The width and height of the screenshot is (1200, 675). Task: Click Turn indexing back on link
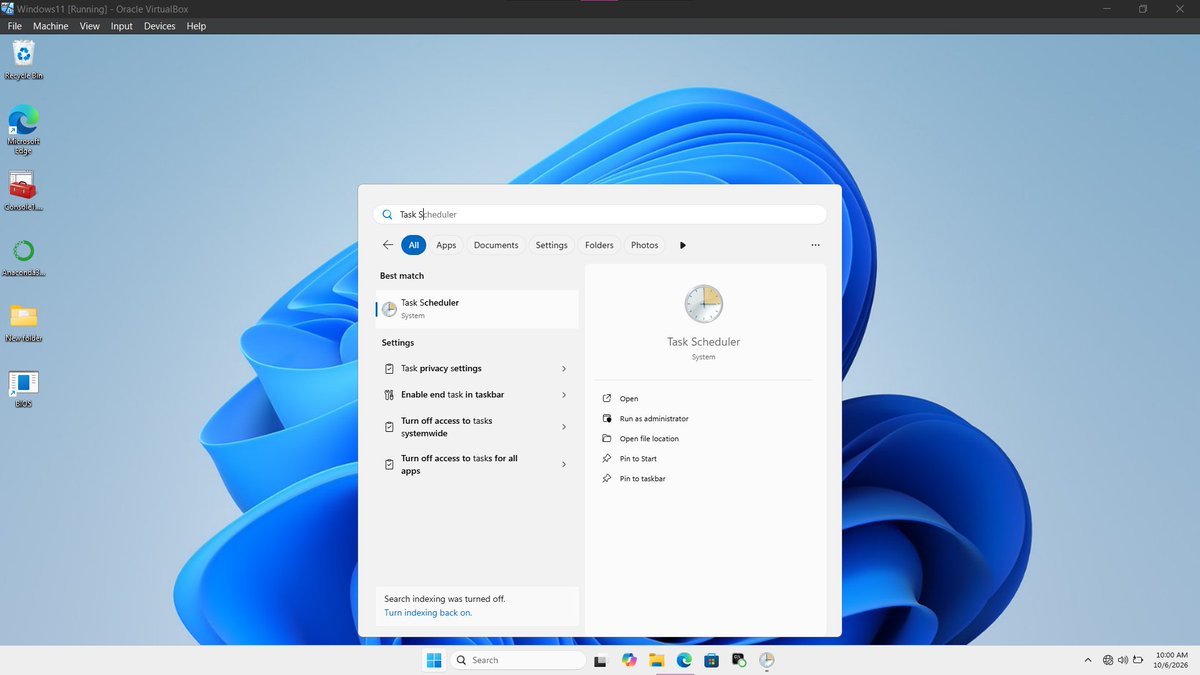coord(428,612)
